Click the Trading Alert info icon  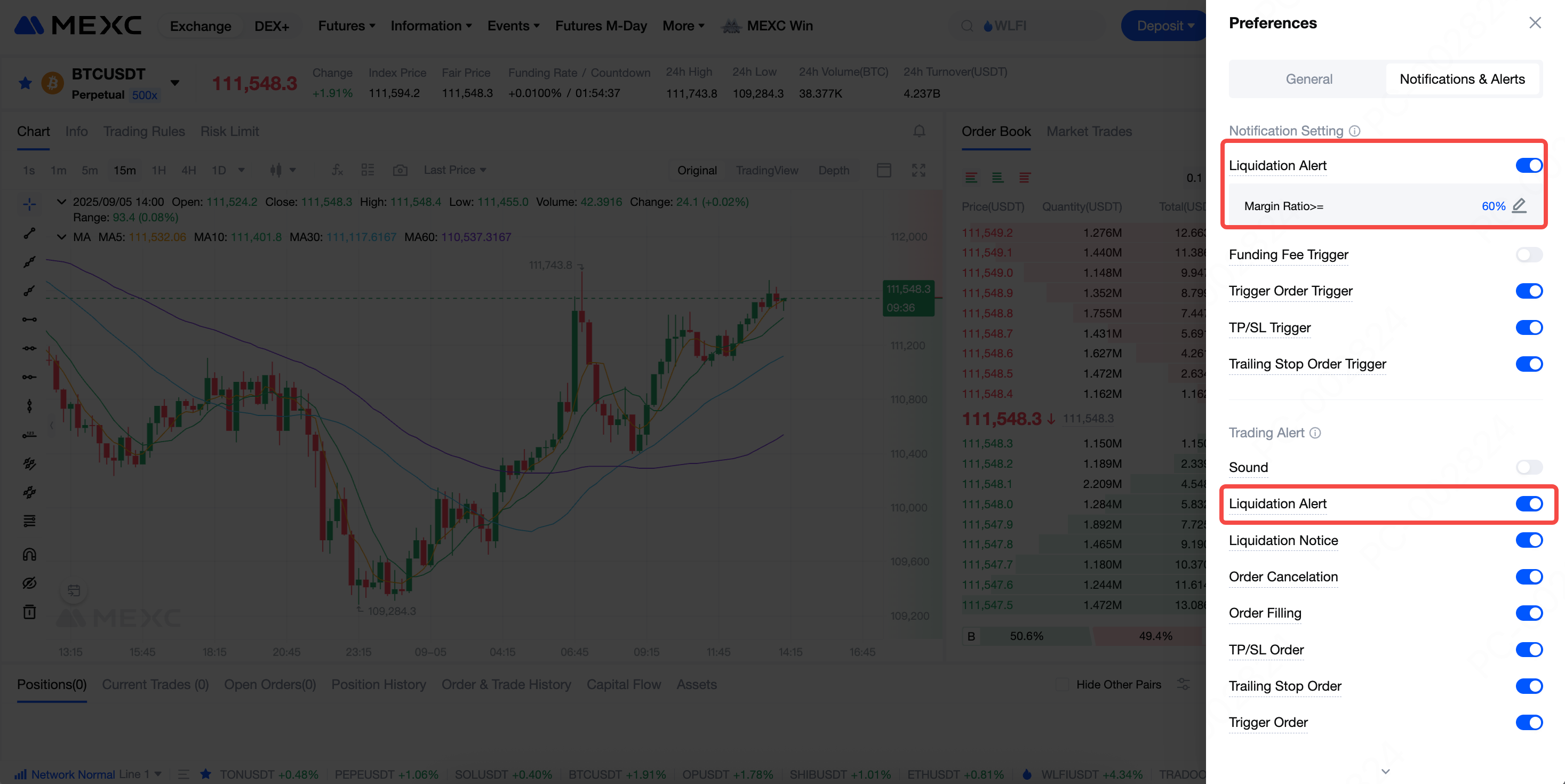(1315, 433)
